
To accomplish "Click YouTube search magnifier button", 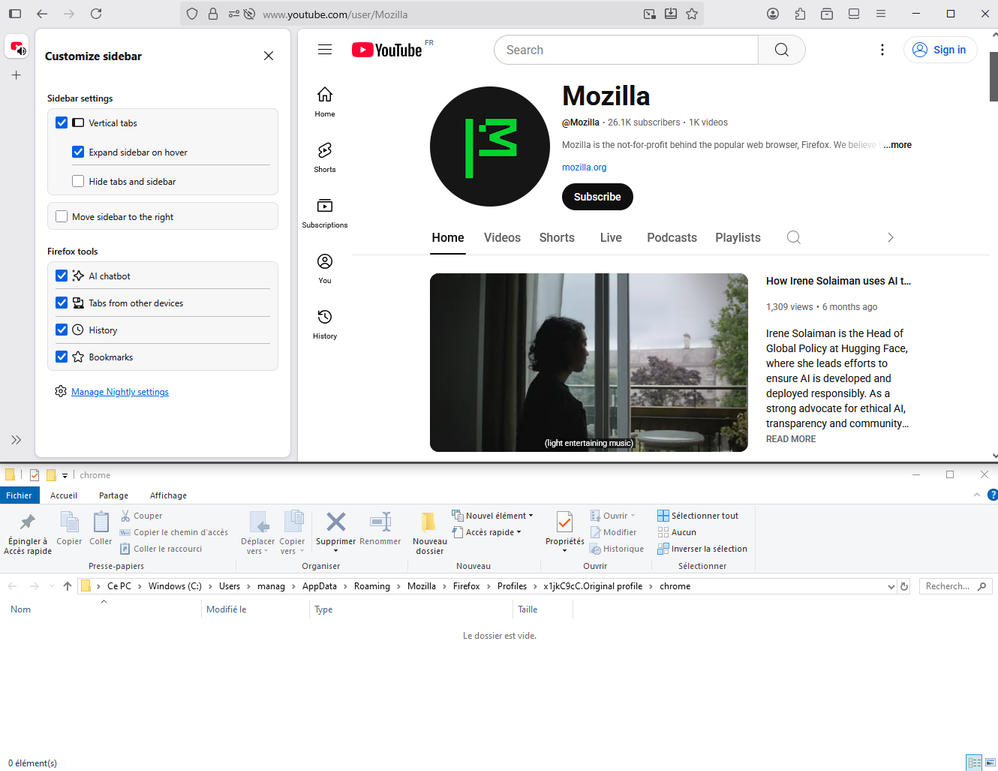I will (x=782, y=50).
